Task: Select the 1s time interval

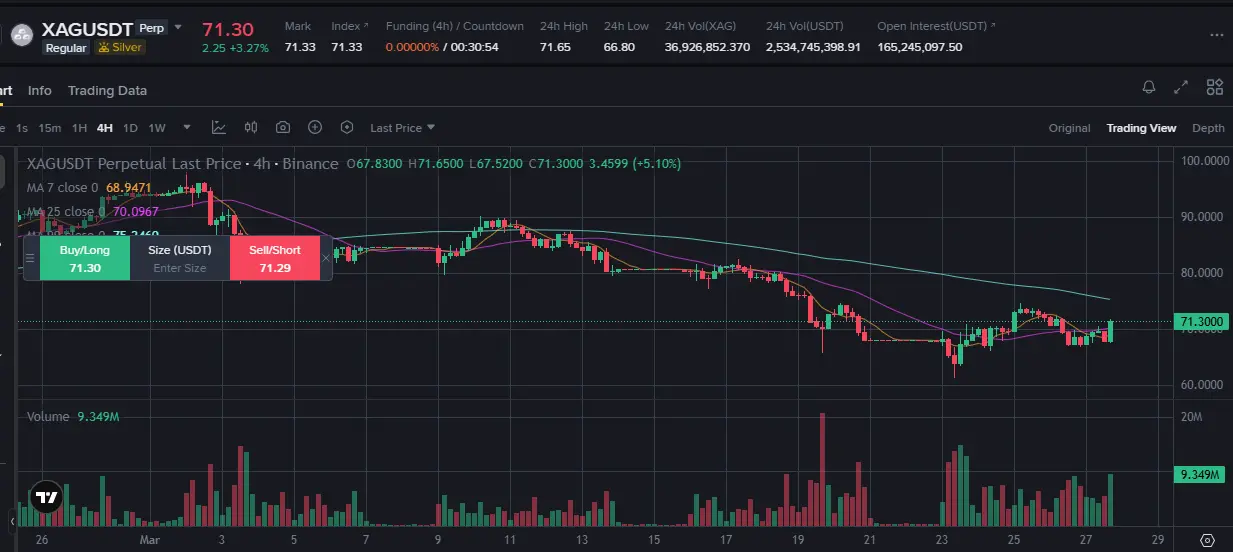Action: click(x=22, y=128)
